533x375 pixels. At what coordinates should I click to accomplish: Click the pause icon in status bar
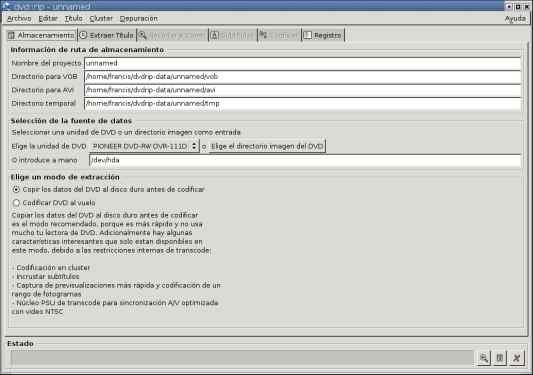[x=500, y=358]
